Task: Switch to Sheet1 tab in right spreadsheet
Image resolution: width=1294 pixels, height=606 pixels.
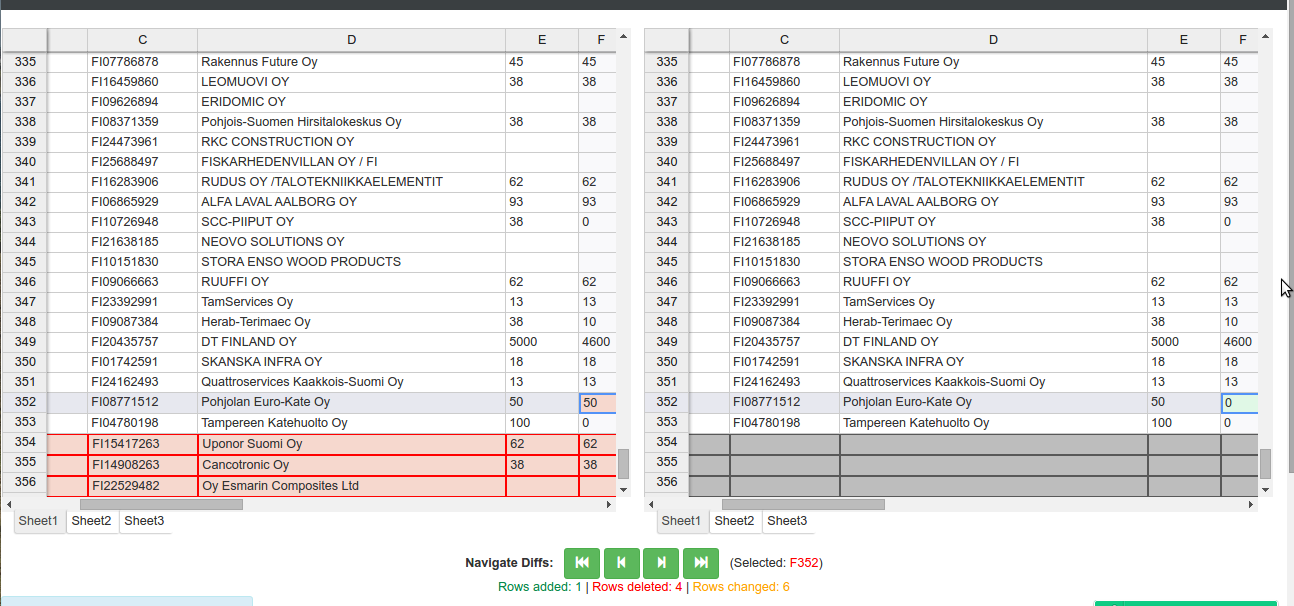Action: (681, 521)
